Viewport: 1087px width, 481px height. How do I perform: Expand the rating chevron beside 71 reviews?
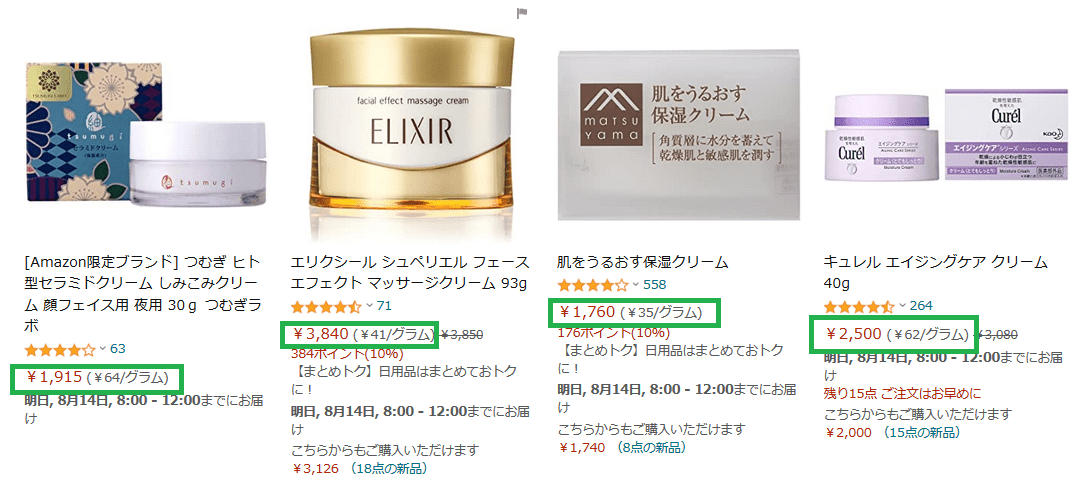click(369, 306)
